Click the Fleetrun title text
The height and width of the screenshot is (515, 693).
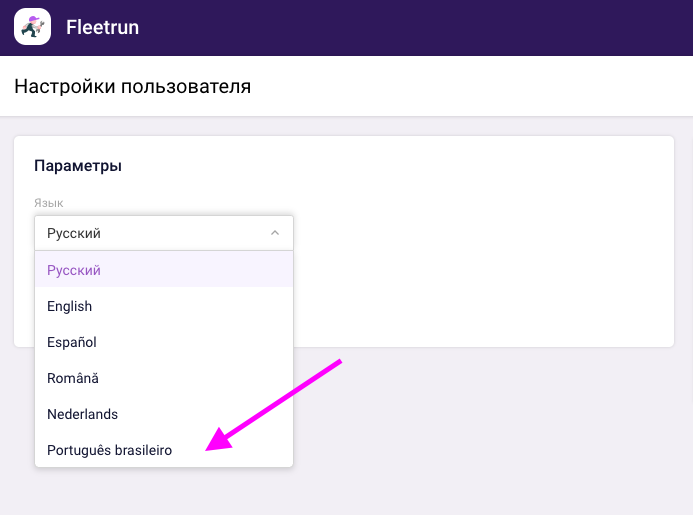pos(102,28)
